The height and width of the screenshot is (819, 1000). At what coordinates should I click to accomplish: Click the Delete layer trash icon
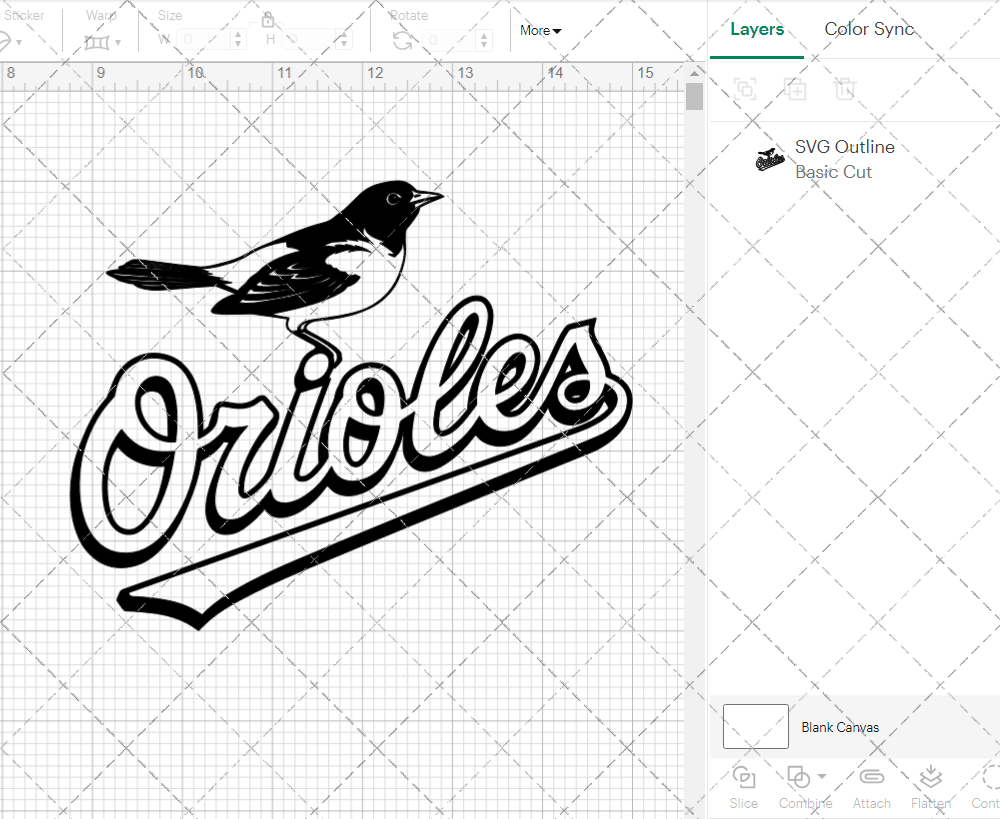pyautogui.click(x=845, y=89)
